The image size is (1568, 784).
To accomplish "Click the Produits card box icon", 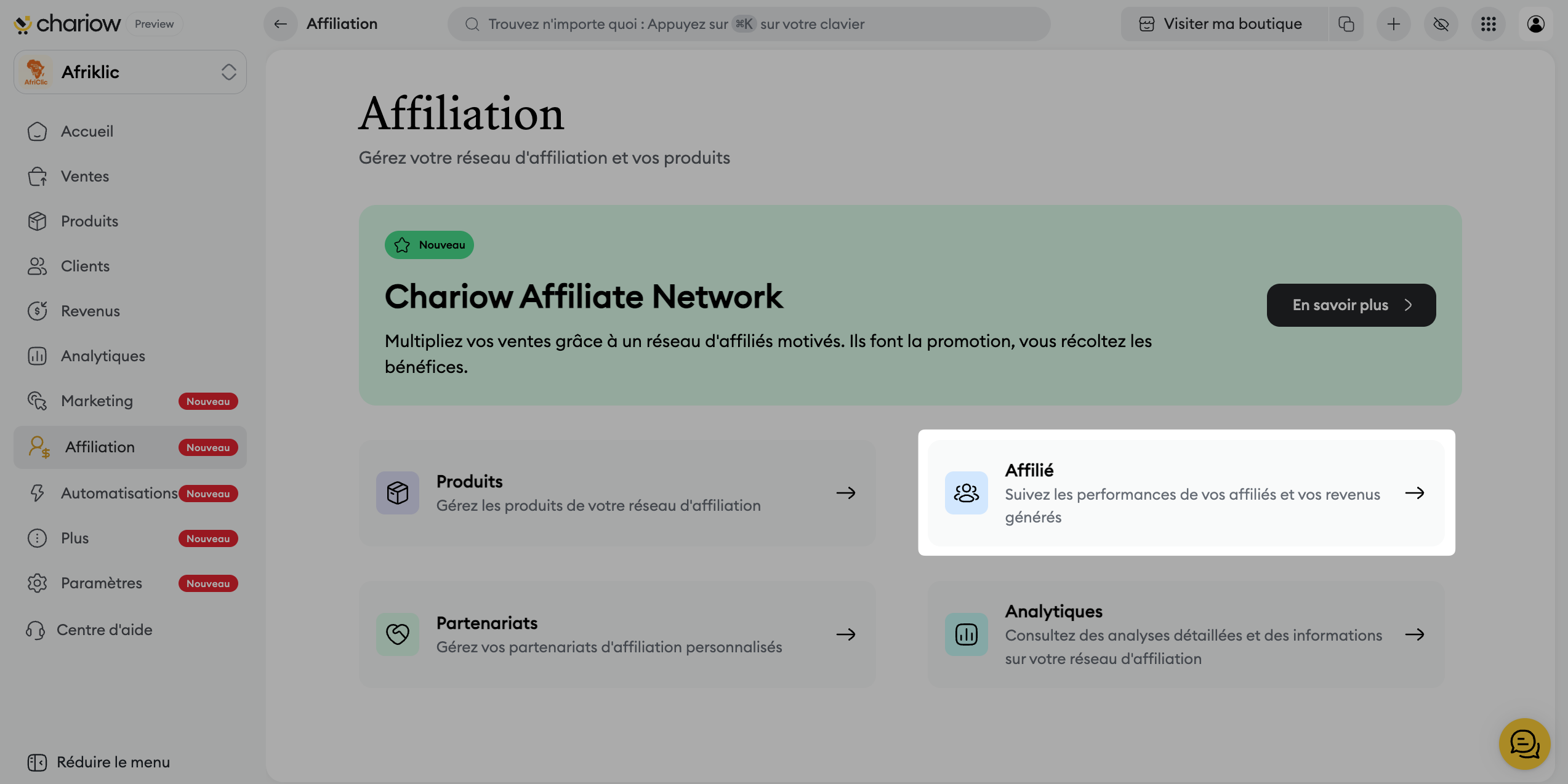I will (397, 493).
